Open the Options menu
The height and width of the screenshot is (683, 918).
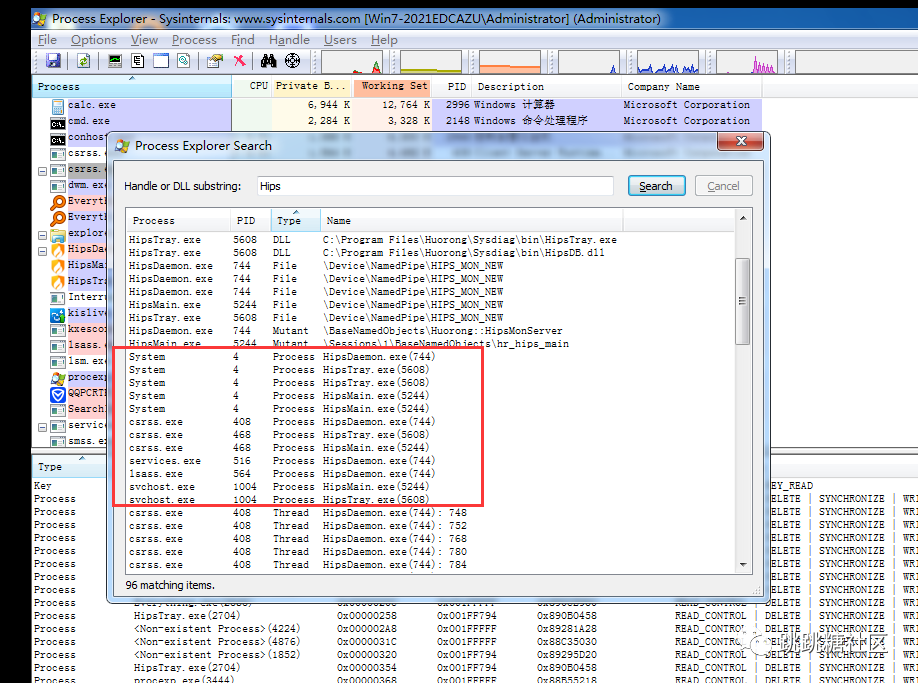[x=94, y=40]
